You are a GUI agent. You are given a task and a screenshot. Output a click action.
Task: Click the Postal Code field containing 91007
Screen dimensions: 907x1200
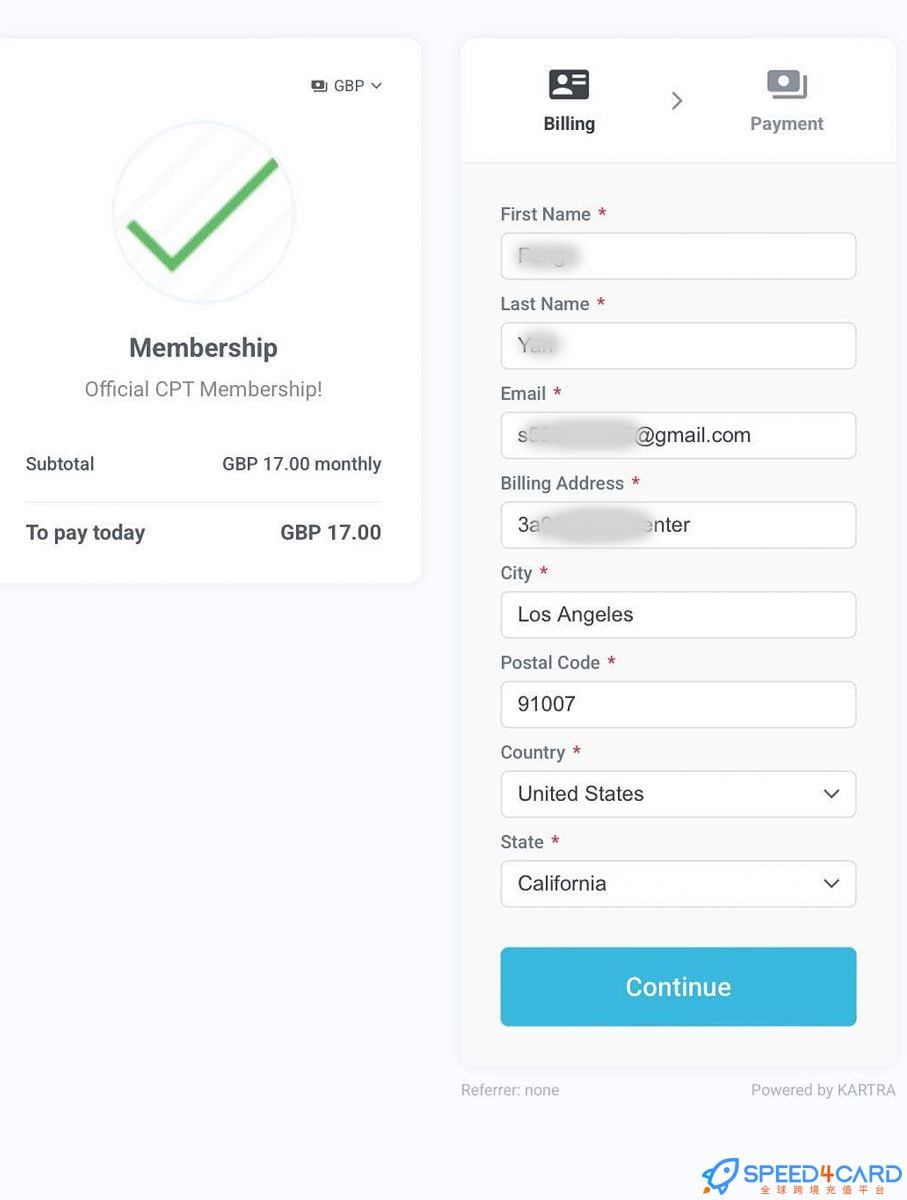tap(678, 704)
